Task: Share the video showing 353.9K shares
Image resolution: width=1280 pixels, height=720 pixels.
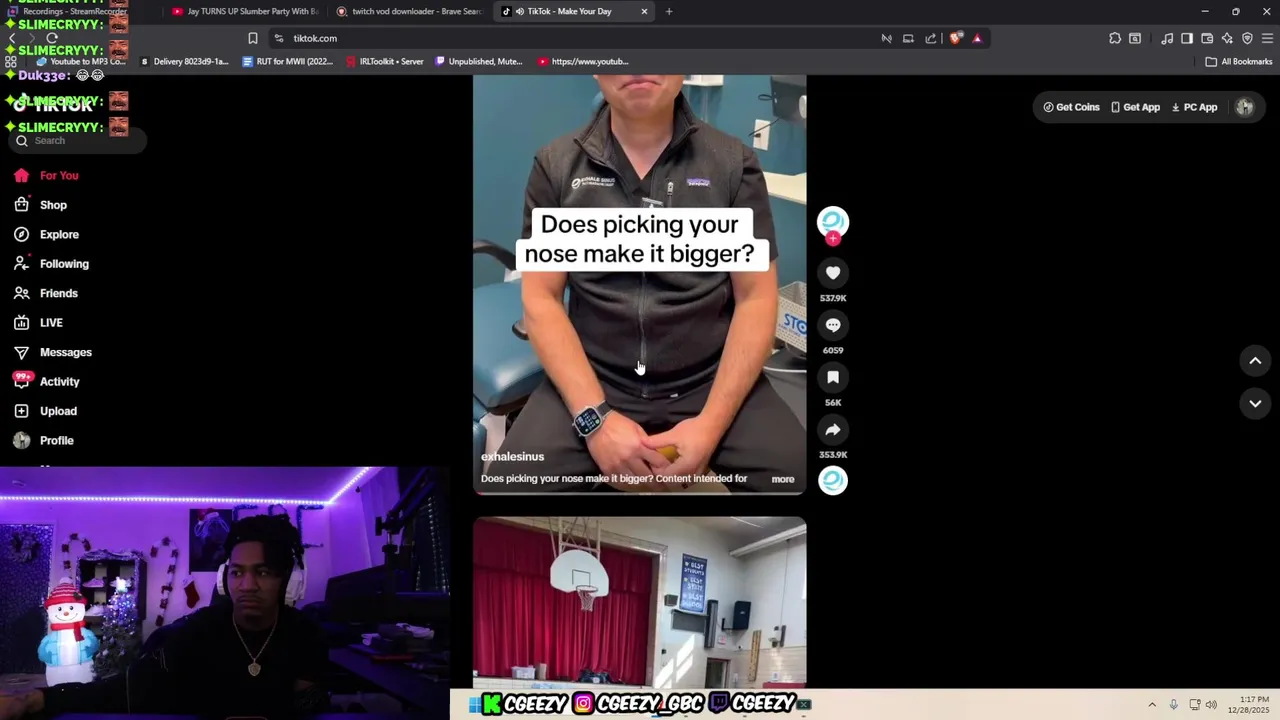Action: coord(833,429)
